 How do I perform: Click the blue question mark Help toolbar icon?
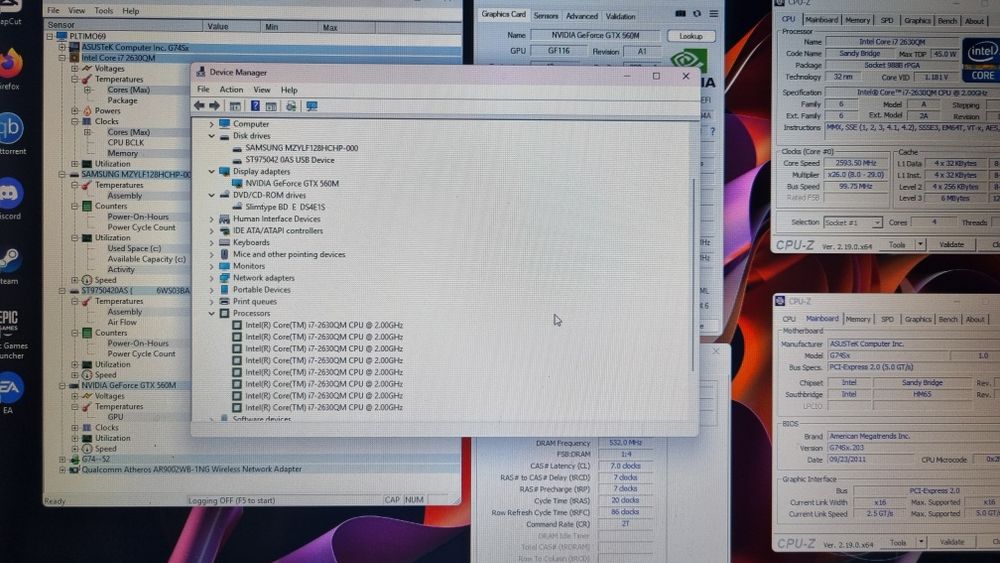point(255,106)
